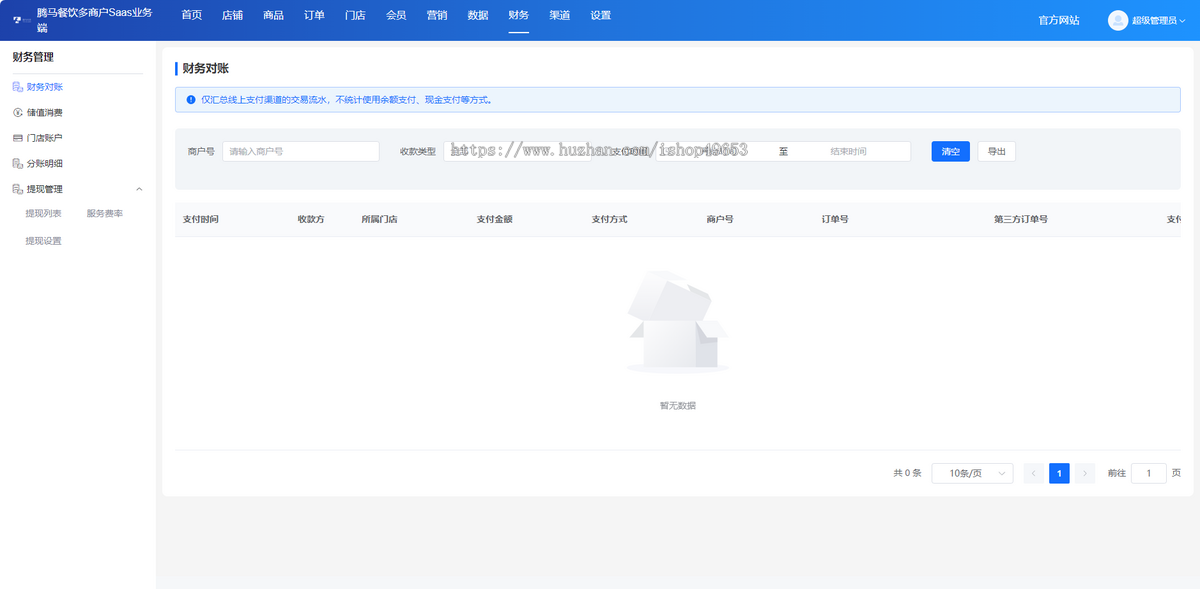Open the 渠道 top menu
Viewport: 1200px width, 589px height.
(x=560, y=15)
